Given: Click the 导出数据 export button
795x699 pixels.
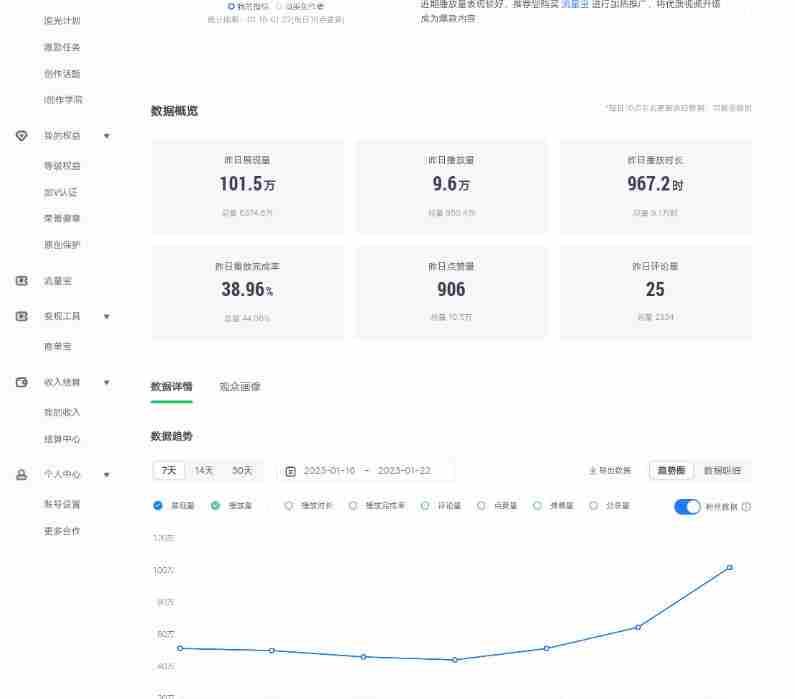Looking at the screenshot, I should (x=610, y=470).
